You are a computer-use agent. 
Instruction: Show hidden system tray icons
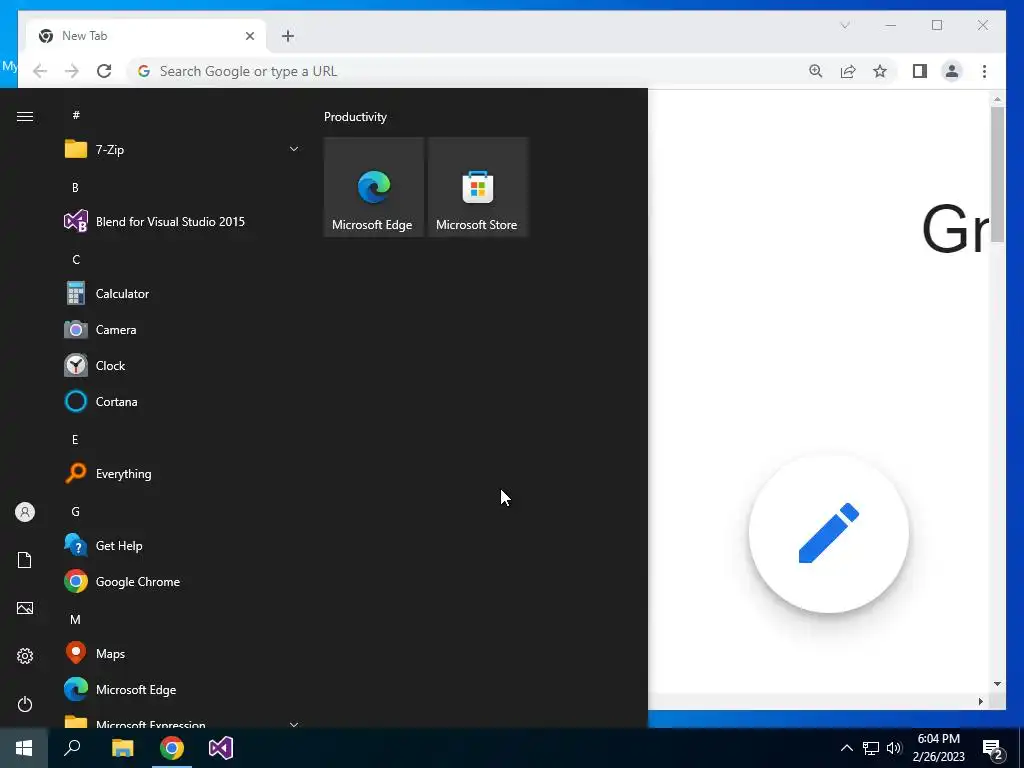click(x=846, y=748)
